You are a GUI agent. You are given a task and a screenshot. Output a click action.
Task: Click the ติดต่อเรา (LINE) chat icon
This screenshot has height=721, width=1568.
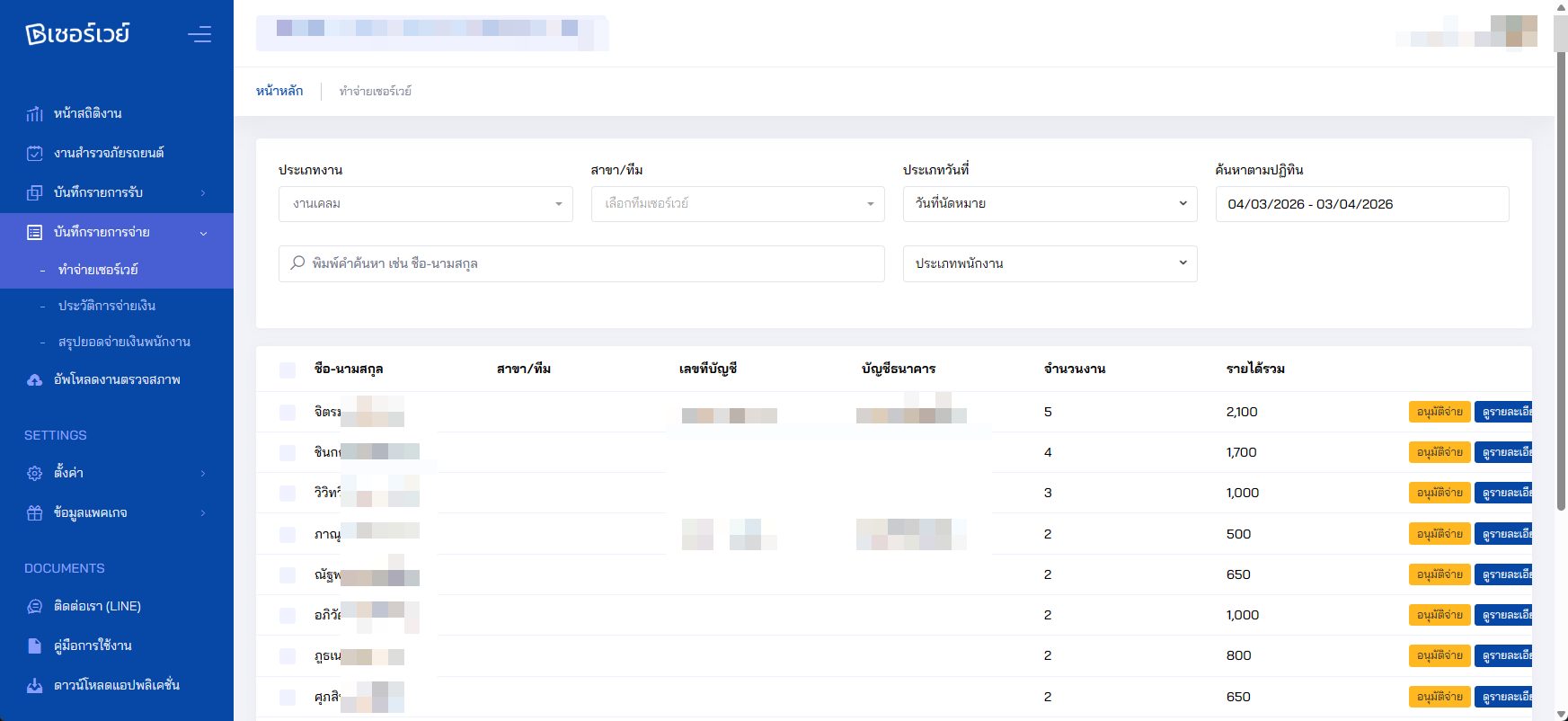pos(34,606)
